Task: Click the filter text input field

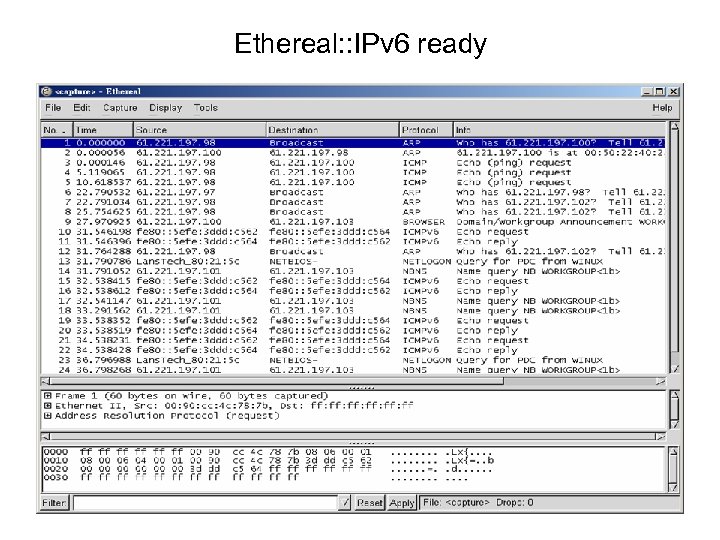Action: [x=206, y=503]
